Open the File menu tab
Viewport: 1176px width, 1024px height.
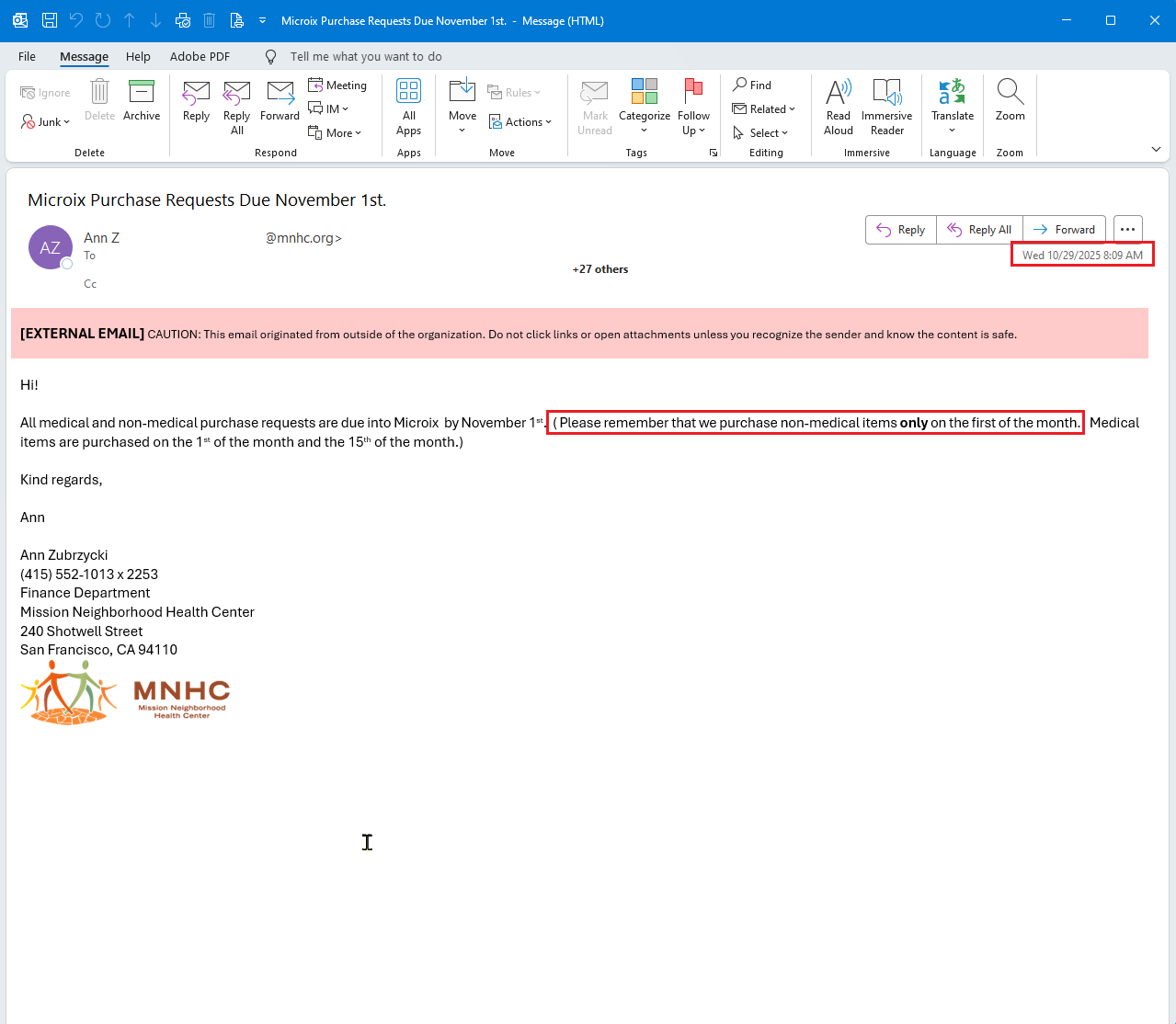click(x=28, y=57)
